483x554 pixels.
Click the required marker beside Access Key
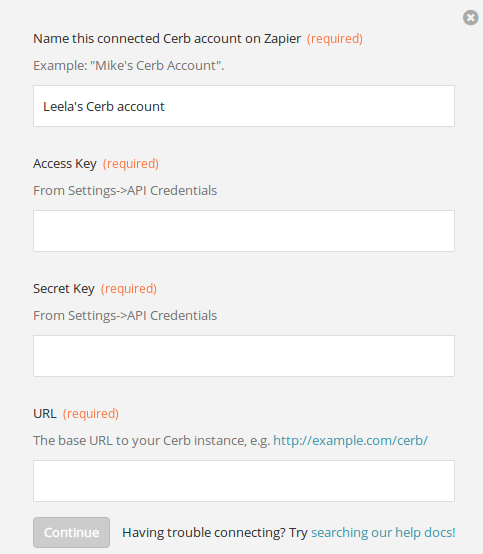pos(131,164)
